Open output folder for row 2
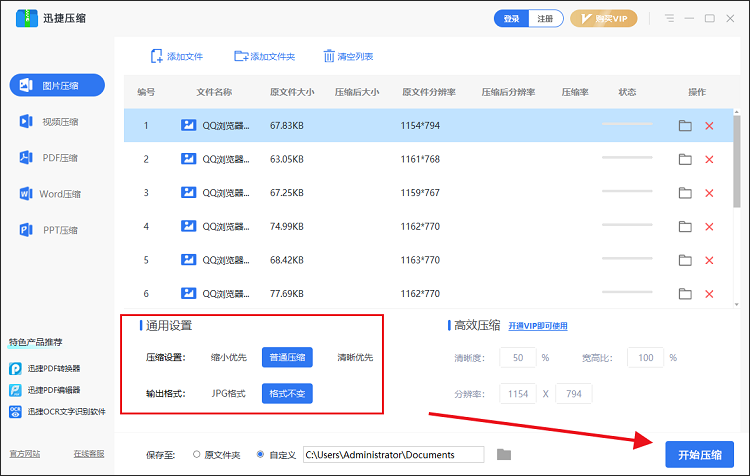The image size is (750, 476). pos(685,159)
